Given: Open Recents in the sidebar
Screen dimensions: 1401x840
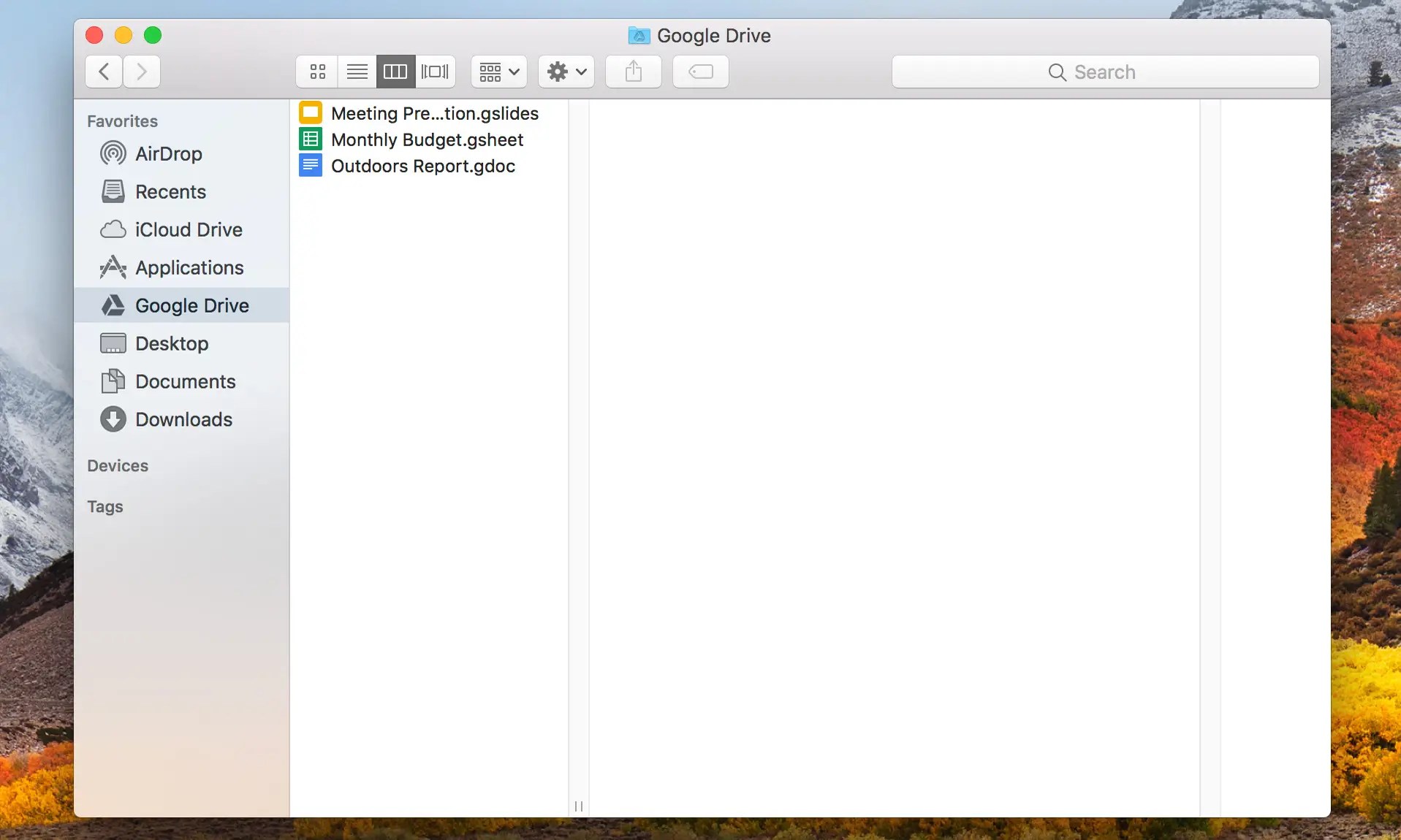Looking at the screenshot, I should [182, 191].
